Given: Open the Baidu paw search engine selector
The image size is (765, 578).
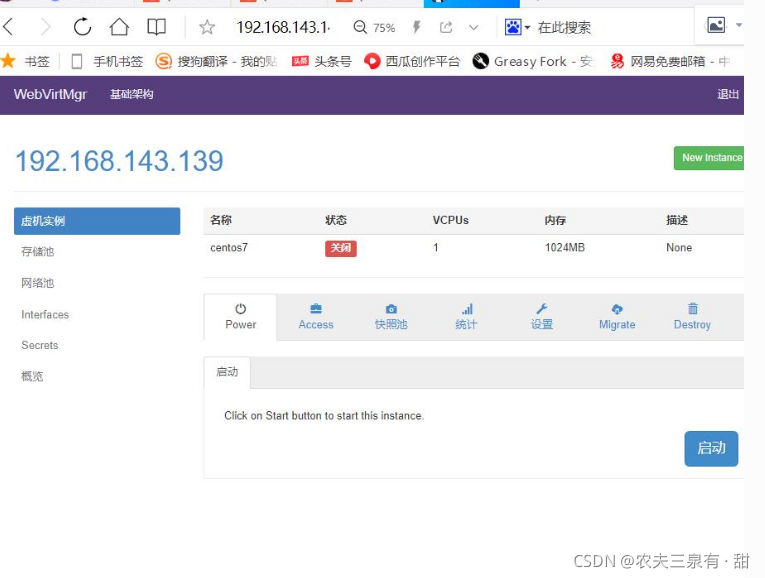Looking at the screenshot, I should [x=517, y=27].
